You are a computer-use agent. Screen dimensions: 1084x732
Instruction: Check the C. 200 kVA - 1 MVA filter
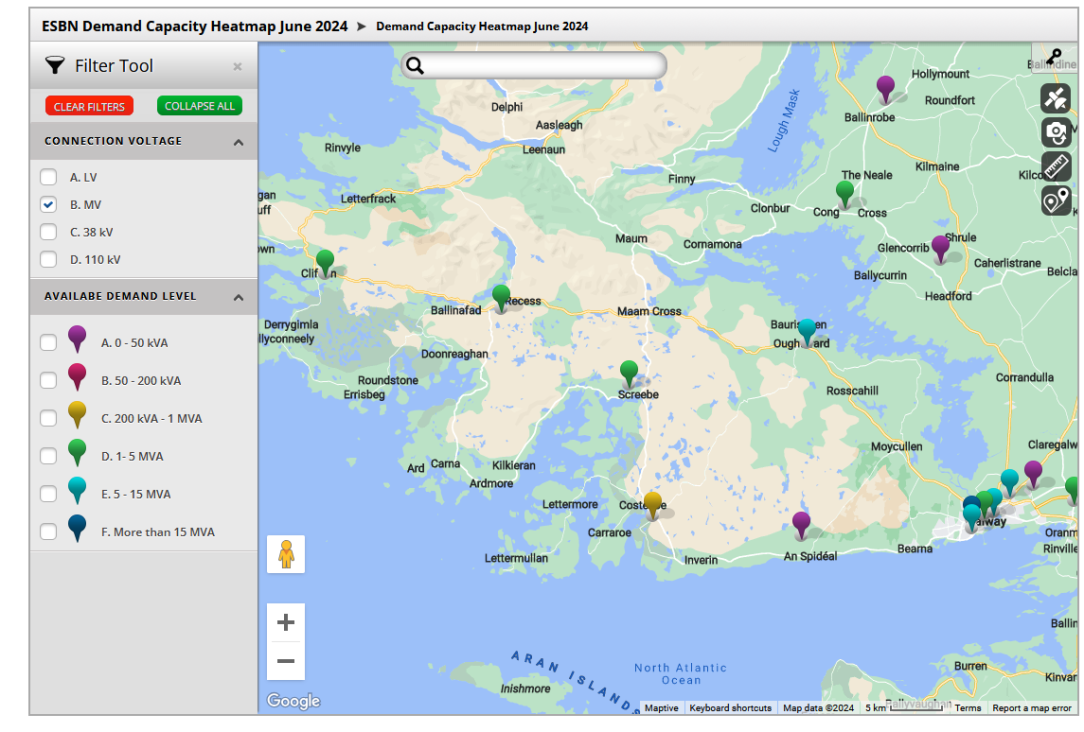coord(48,418)
